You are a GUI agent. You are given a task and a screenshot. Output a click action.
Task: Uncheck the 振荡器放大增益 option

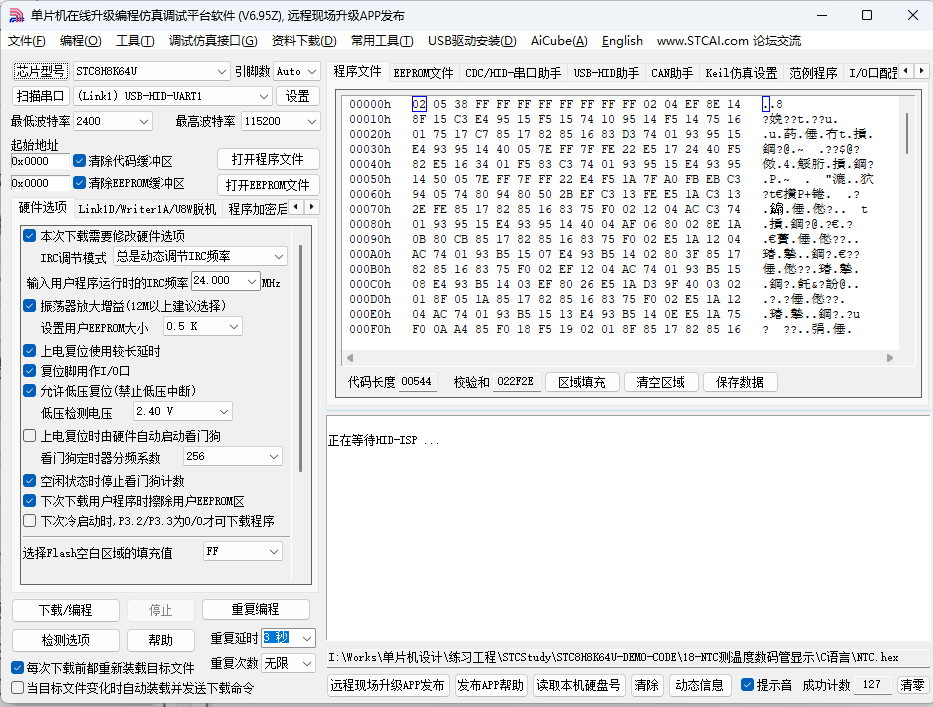(29, 307)
